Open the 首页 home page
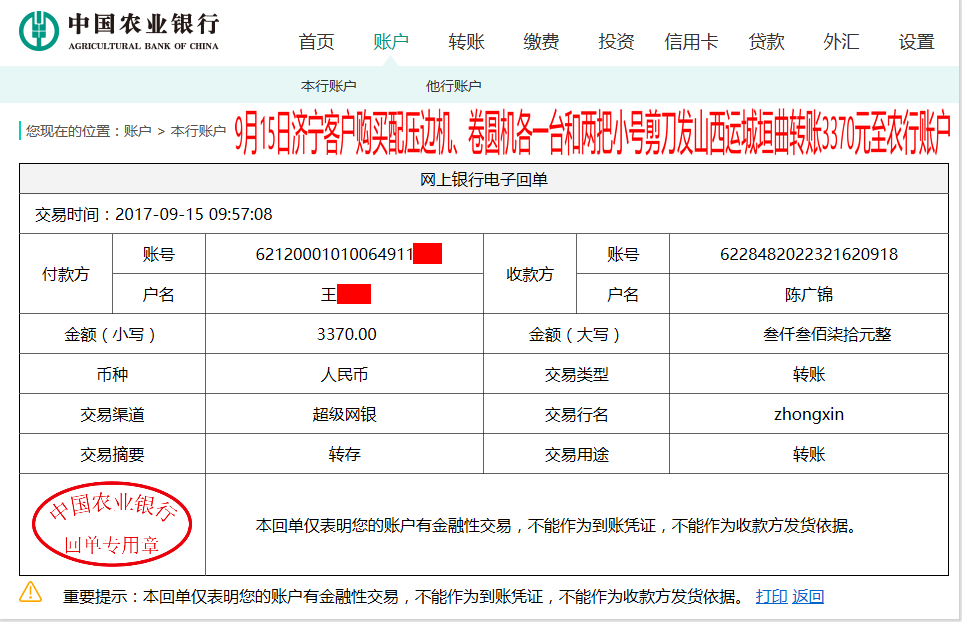 tap(315, 41)
